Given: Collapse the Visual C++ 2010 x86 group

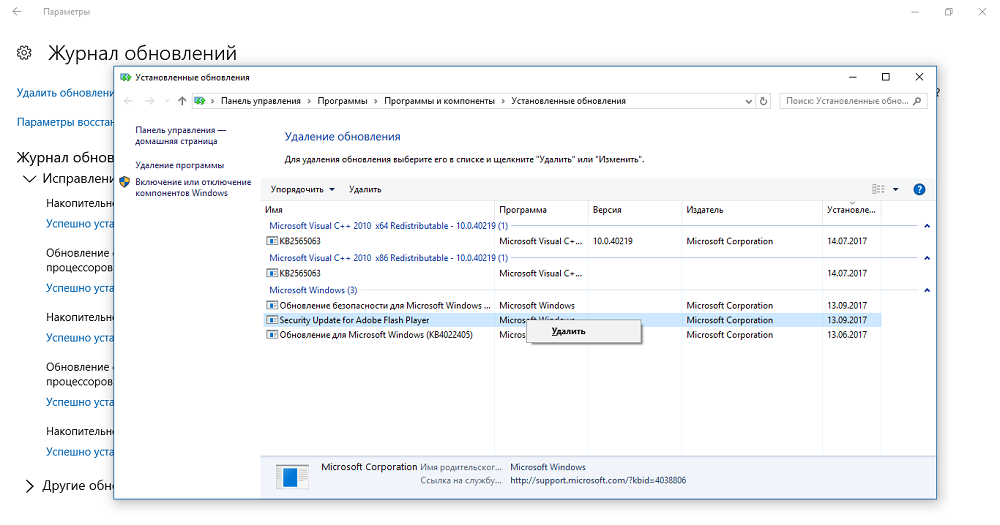Looking at the screenshot, I should [927, 258].
